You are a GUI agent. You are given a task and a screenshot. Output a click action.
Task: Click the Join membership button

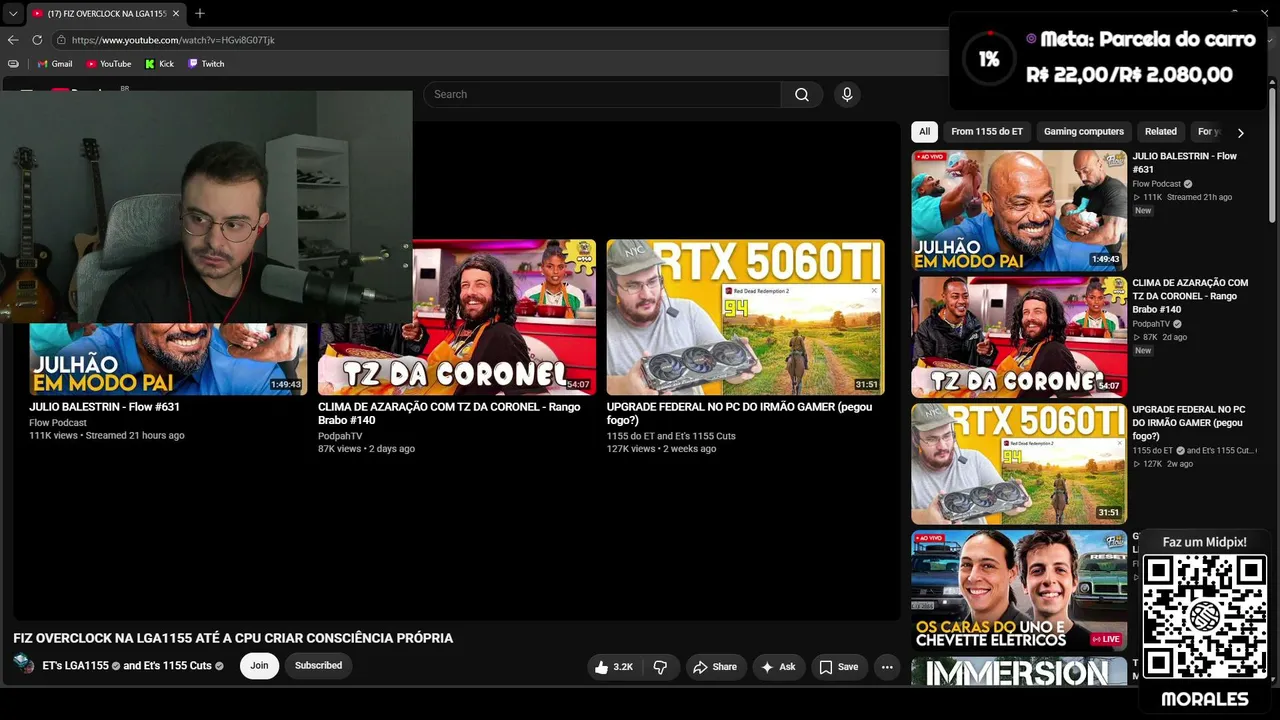(259, 666)
